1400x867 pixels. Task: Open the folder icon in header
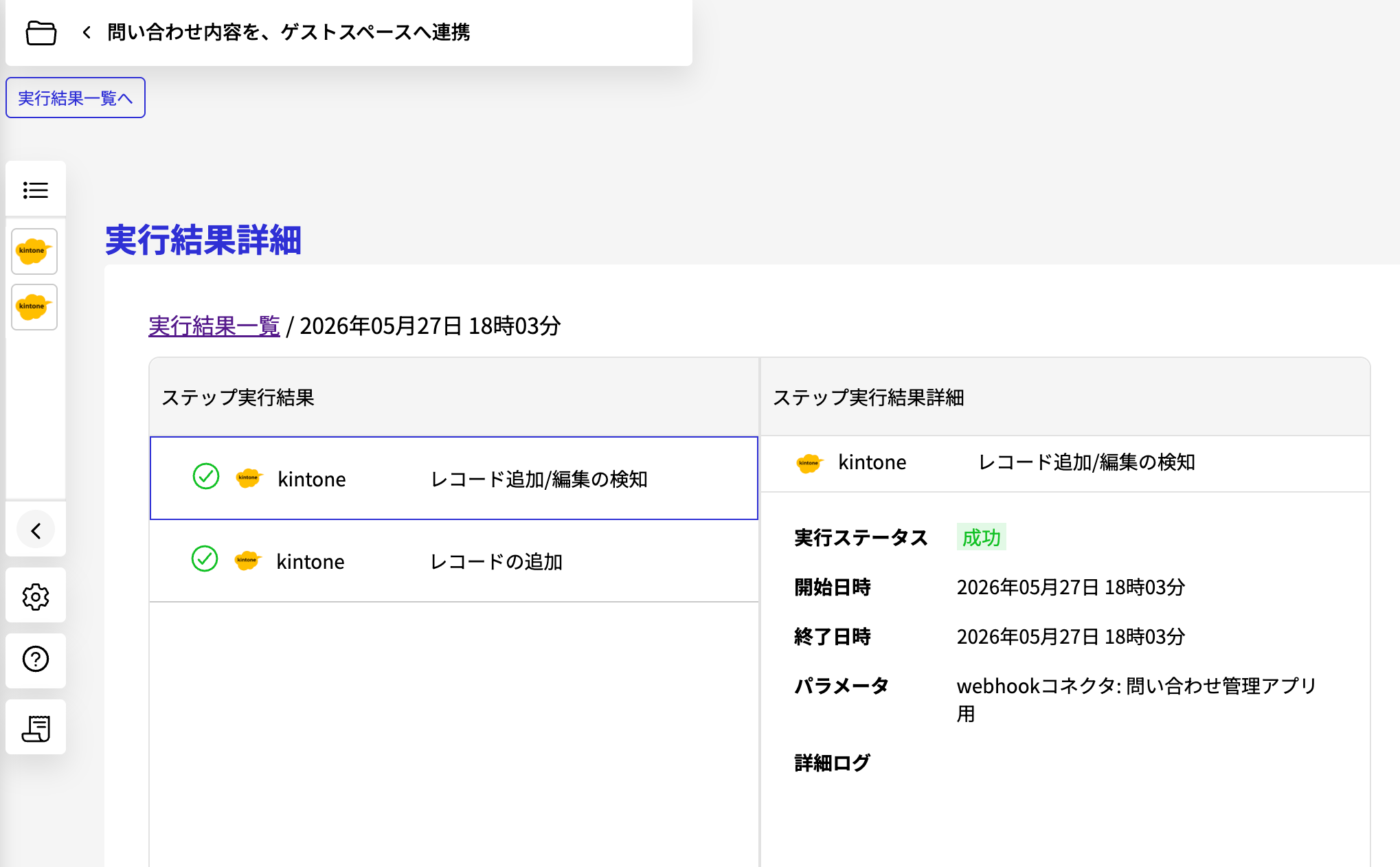[41, 32]
